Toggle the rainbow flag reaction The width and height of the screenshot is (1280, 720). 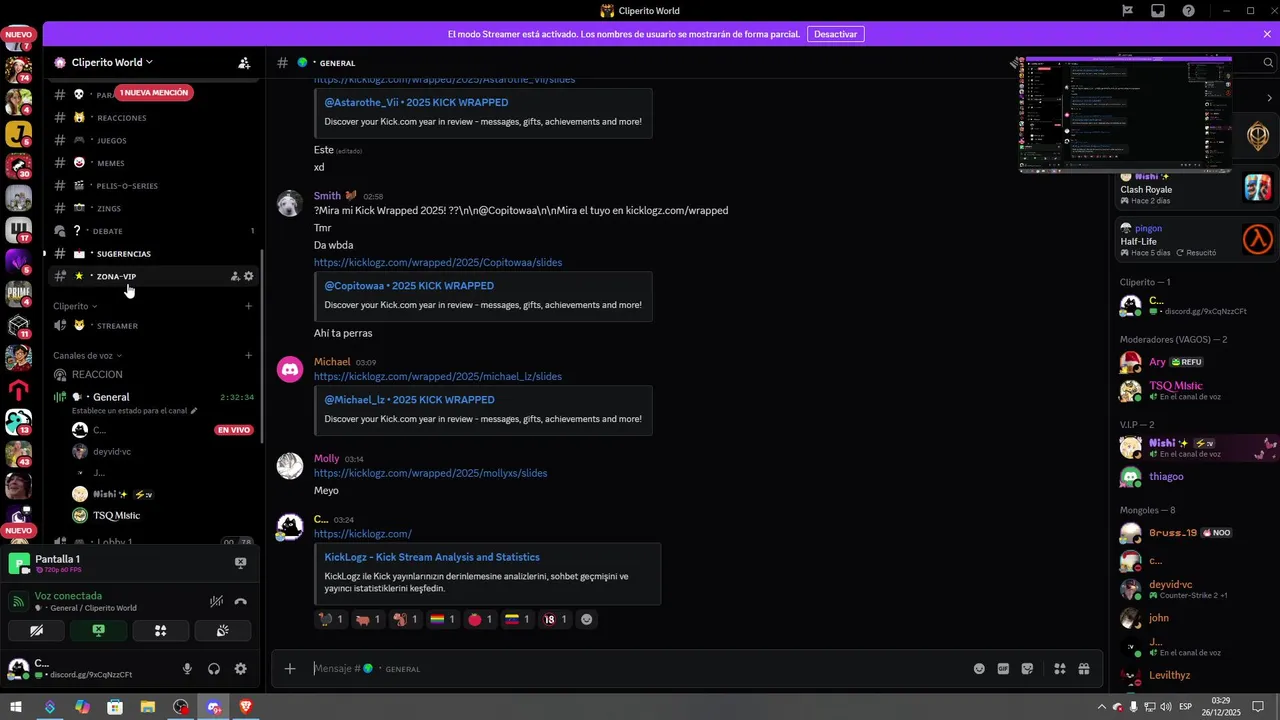[443, 620]
